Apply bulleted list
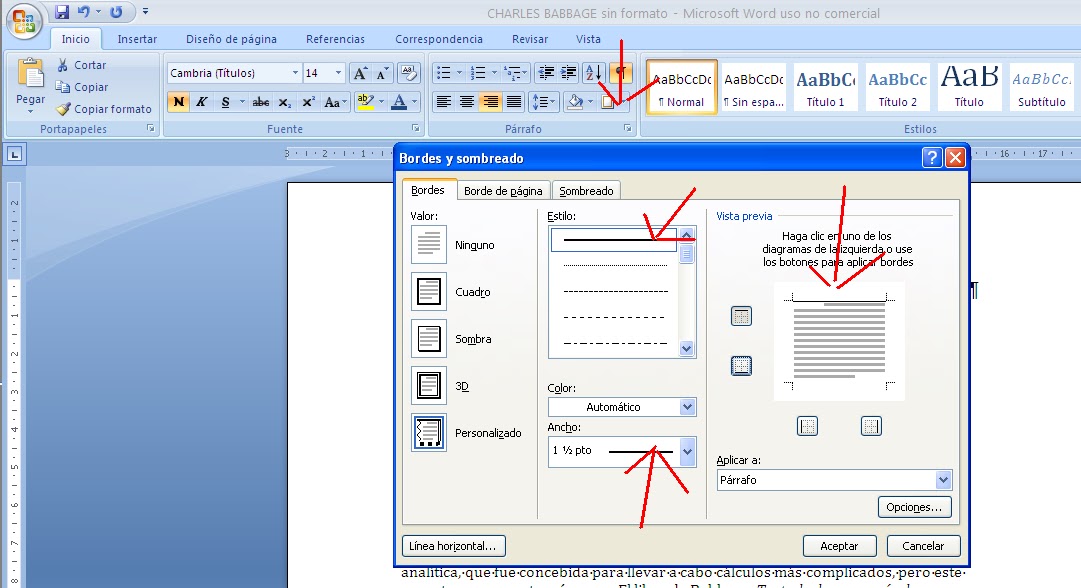Image resolution: width=1081 pixels, height=588 pixels. tap(444, 73)
